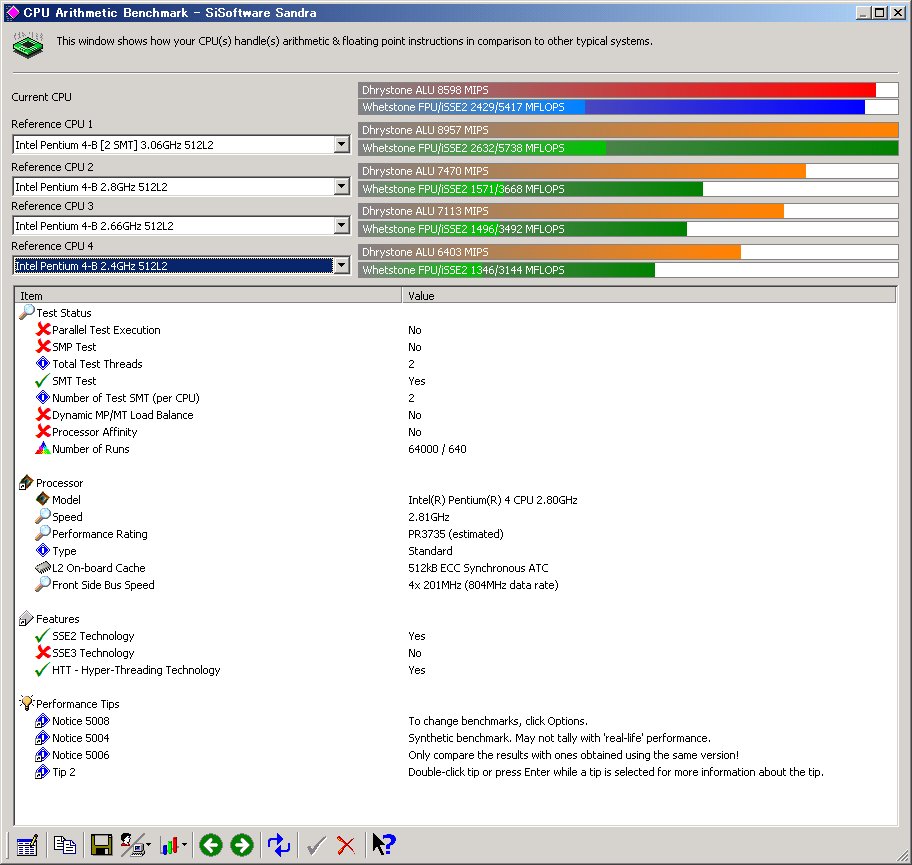Open the Options toolbar icon
This screenshot has height=865, width=912.
tap(131, 845)
